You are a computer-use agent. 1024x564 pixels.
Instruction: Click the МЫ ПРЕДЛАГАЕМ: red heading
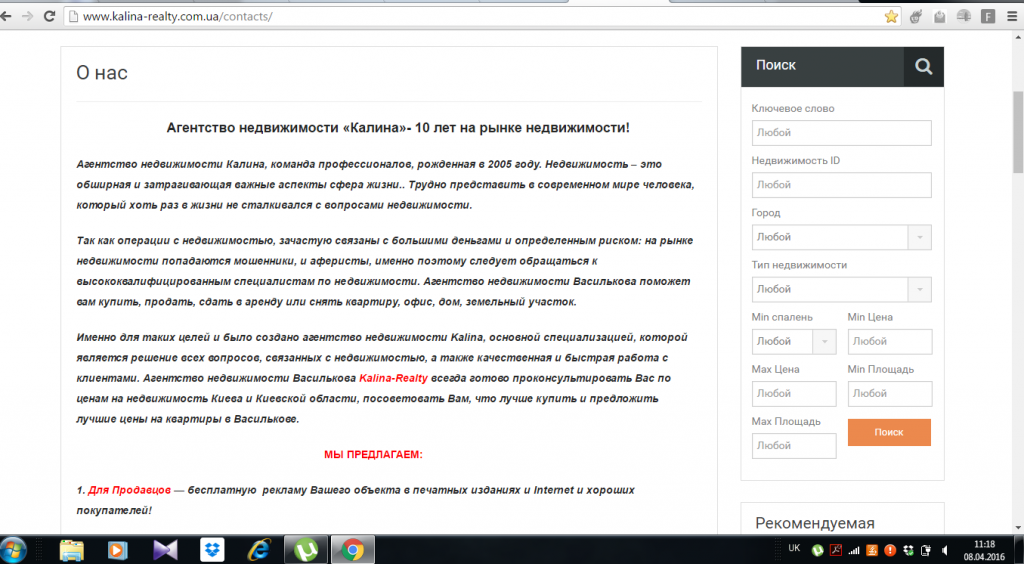tap(373, 454)
